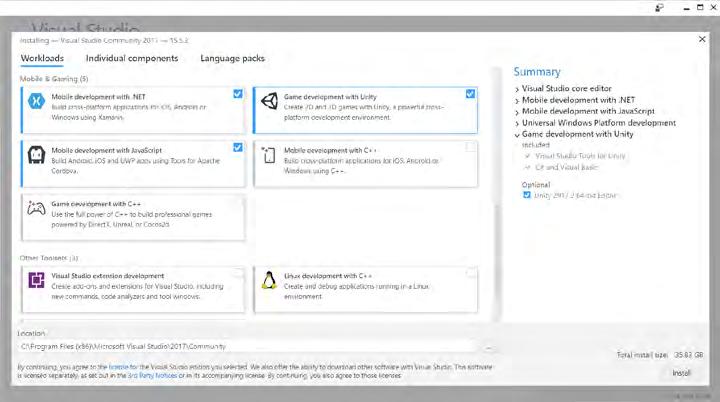Viewport: 720px width, 402px height.
Task: Check Linux development with C++ workload
Action: (470, 273)
